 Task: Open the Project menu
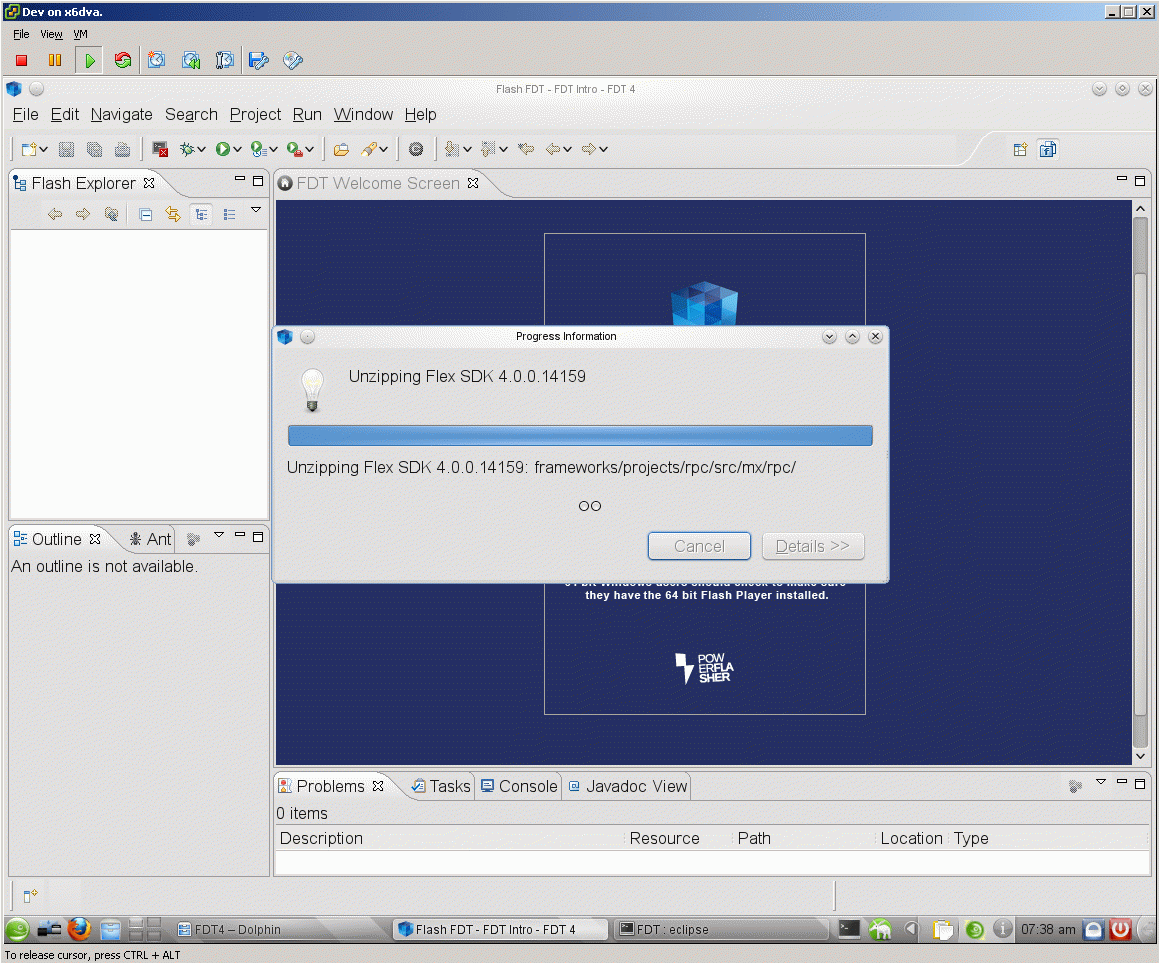(x=255, y=115)
